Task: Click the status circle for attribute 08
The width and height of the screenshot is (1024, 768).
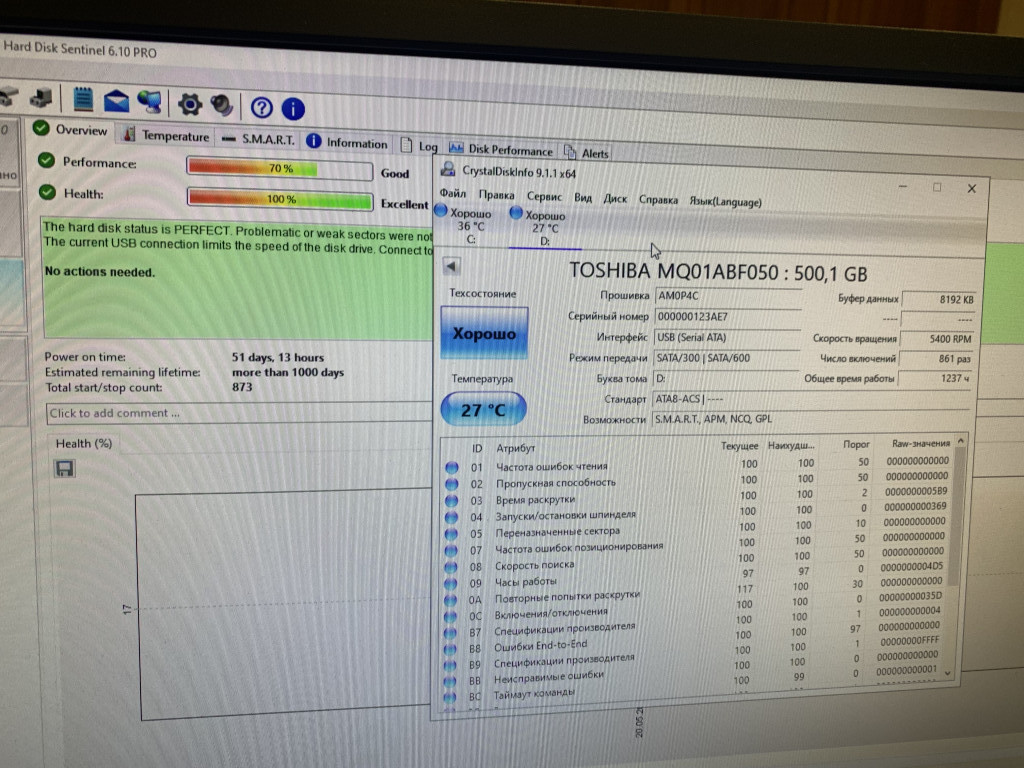Action: (451, 567)
